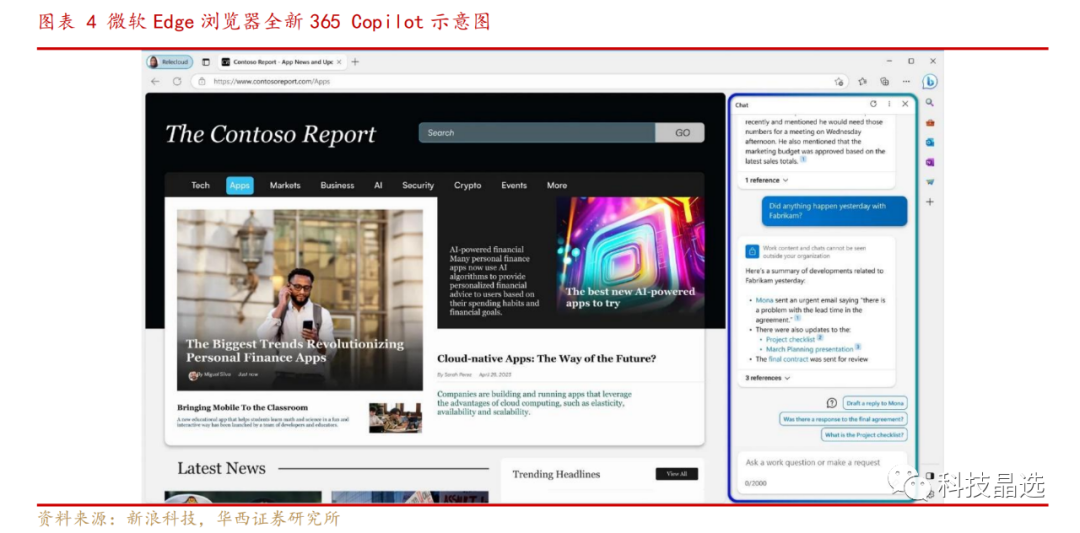
Task: Focus the Contoso Report Search field
Action: click(x=537, y=133)
